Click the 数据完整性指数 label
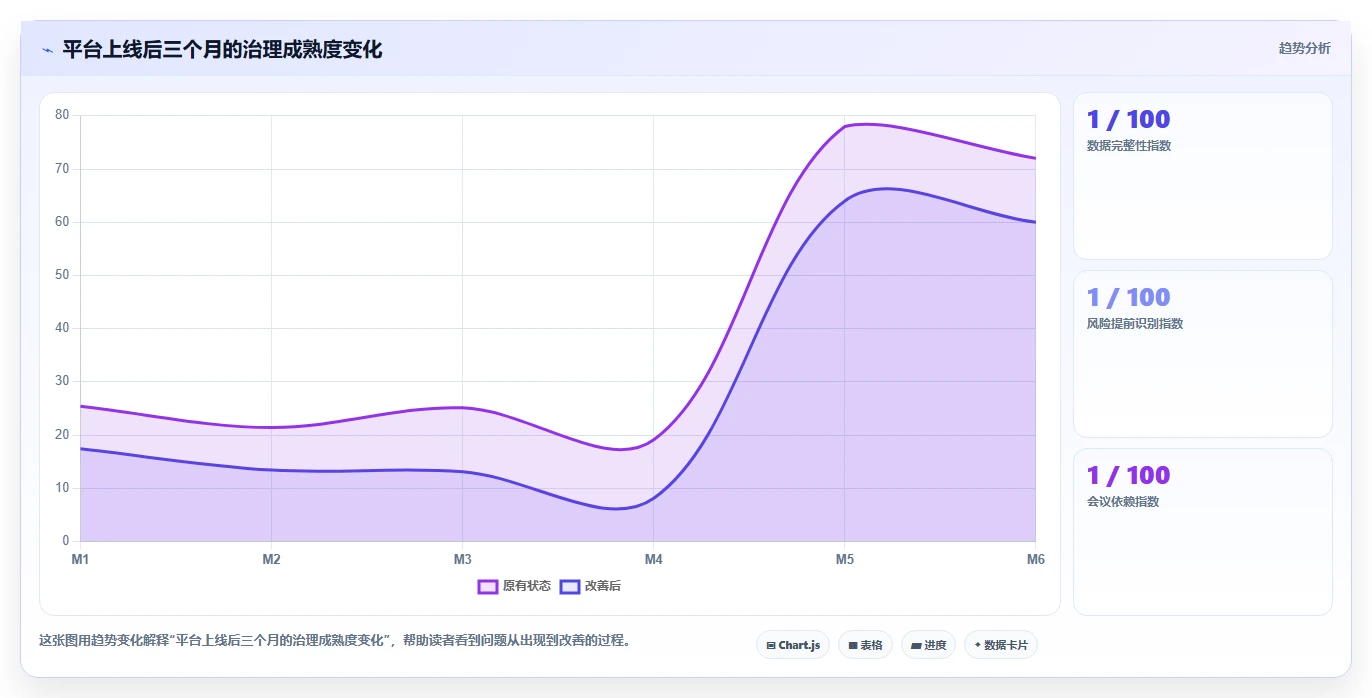Viewport: 1372px width, 698px height. (1129, 146)
